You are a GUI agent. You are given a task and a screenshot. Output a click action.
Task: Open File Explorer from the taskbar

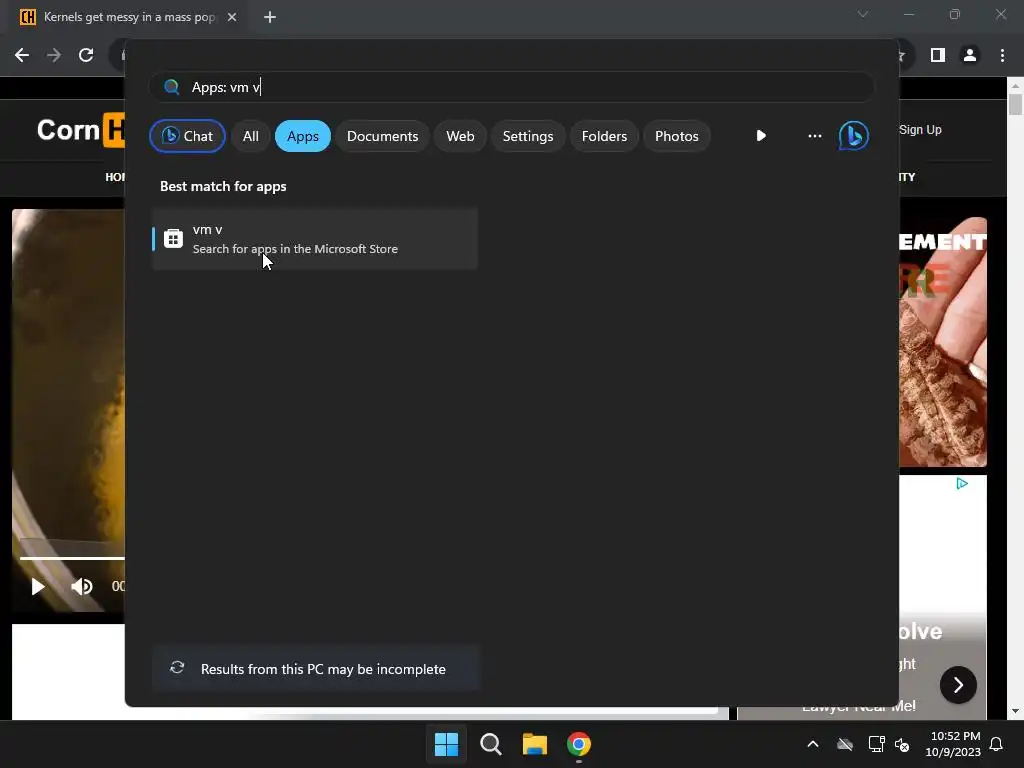click(x=535, y=744)
